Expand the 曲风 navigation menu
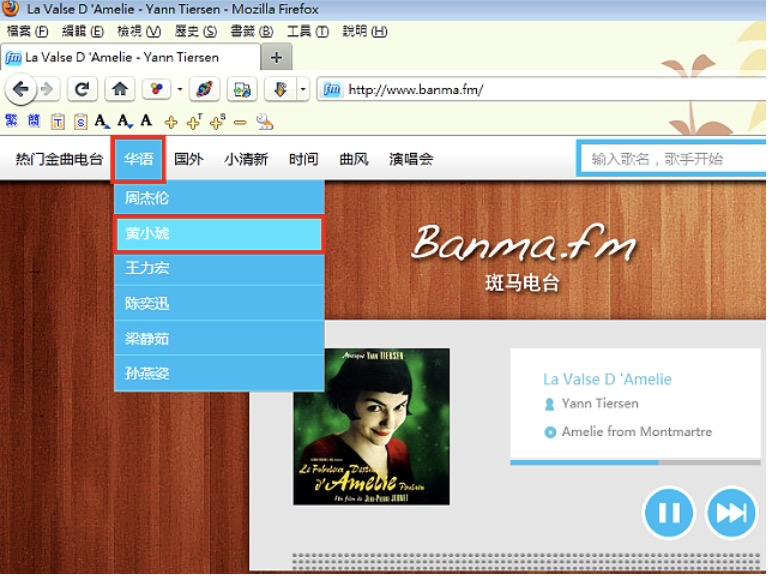This screenshot has height=578, width=772. (354, 159)
